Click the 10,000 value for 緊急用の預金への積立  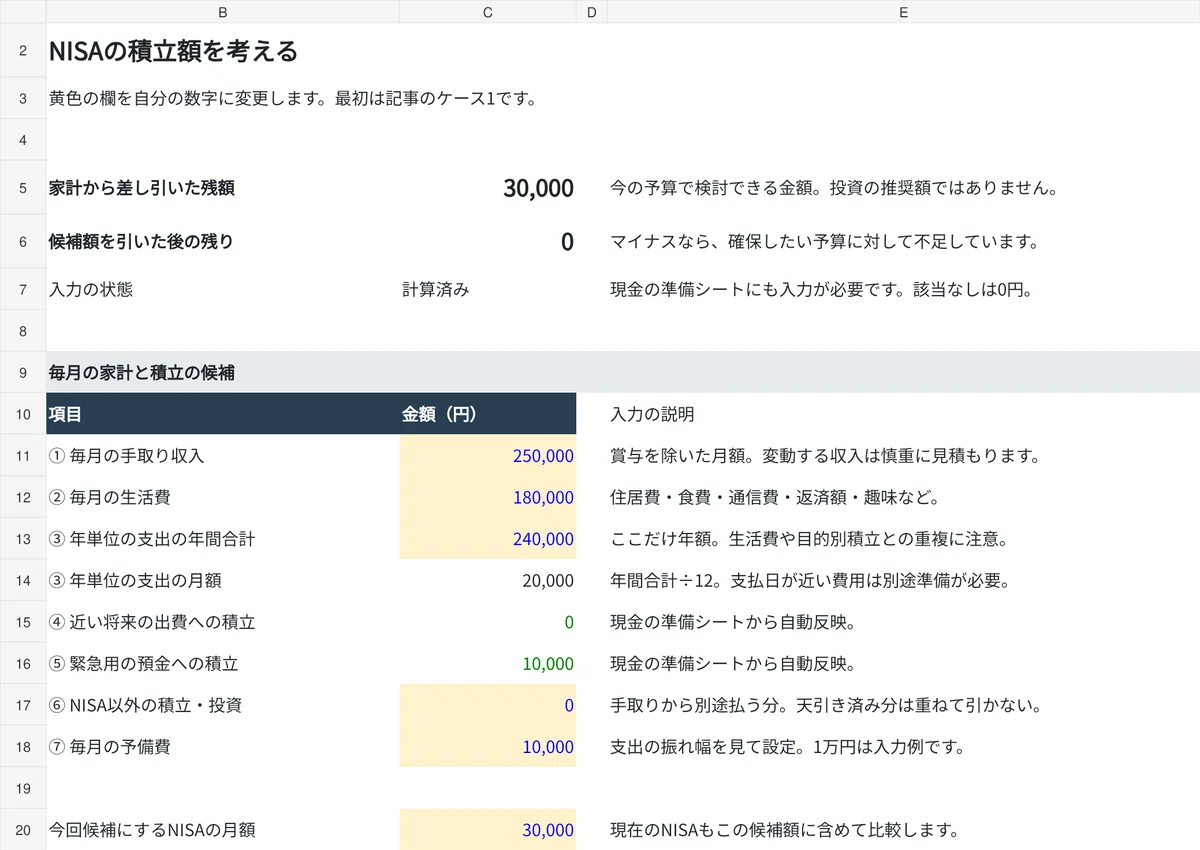coord(548,664)
